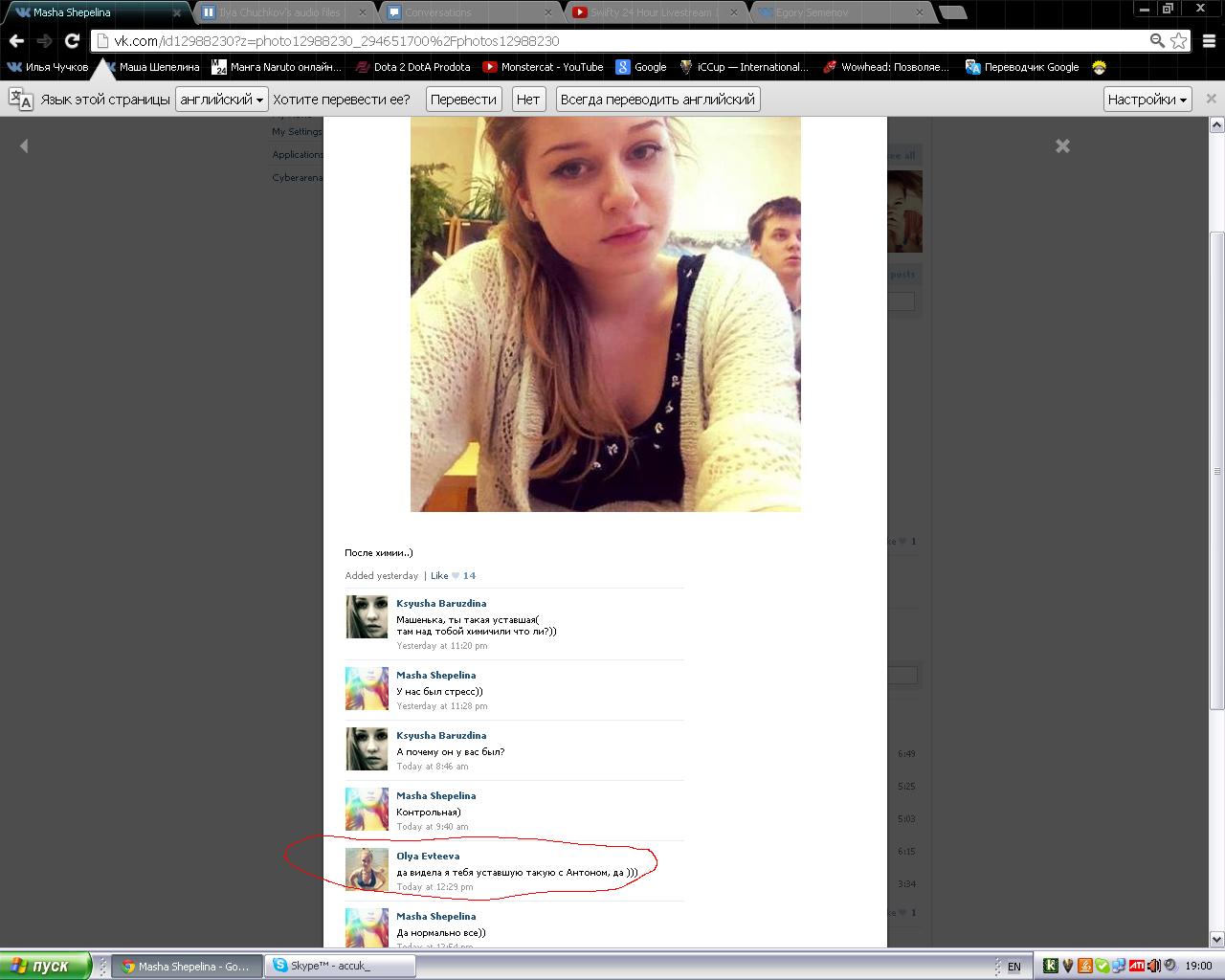The image size is (1225, 980).
Task: Click the main selfie photo
Action: 606,314
